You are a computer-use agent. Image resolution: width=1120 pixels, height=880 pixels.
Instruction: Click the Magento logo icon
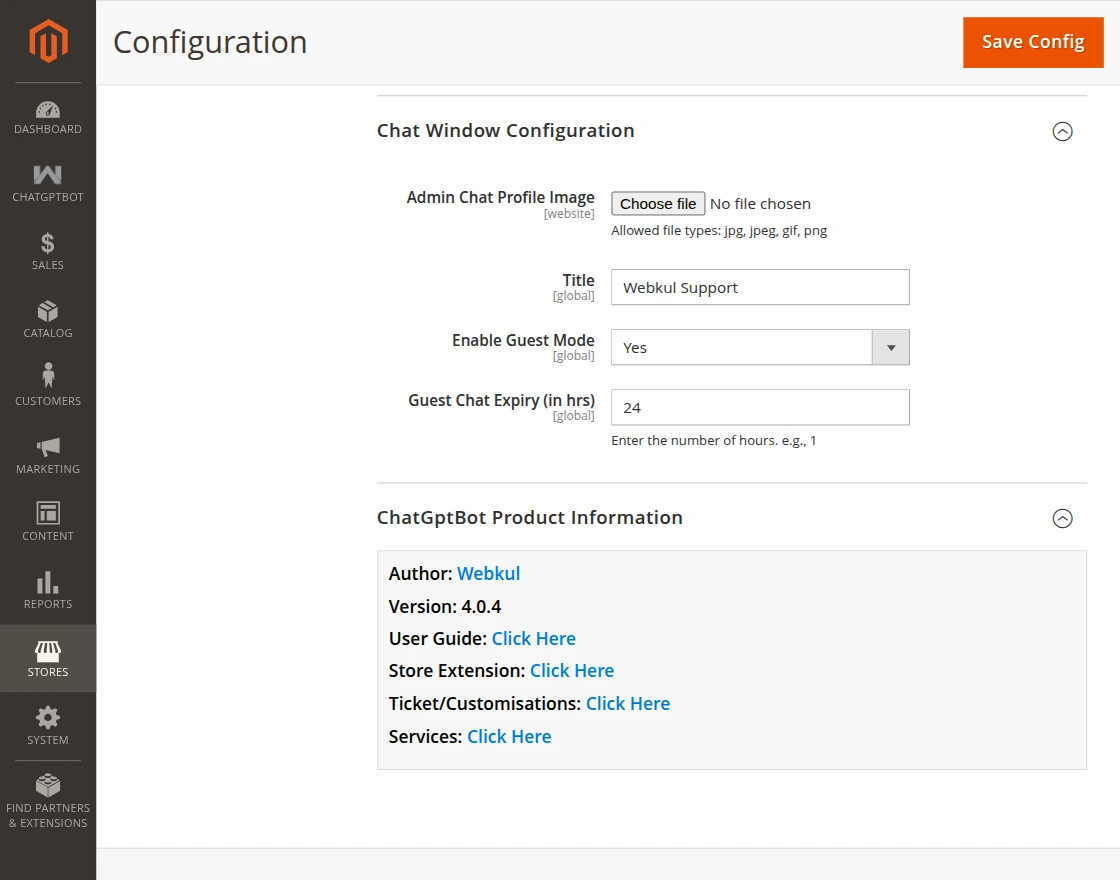[x=48, y=41]
